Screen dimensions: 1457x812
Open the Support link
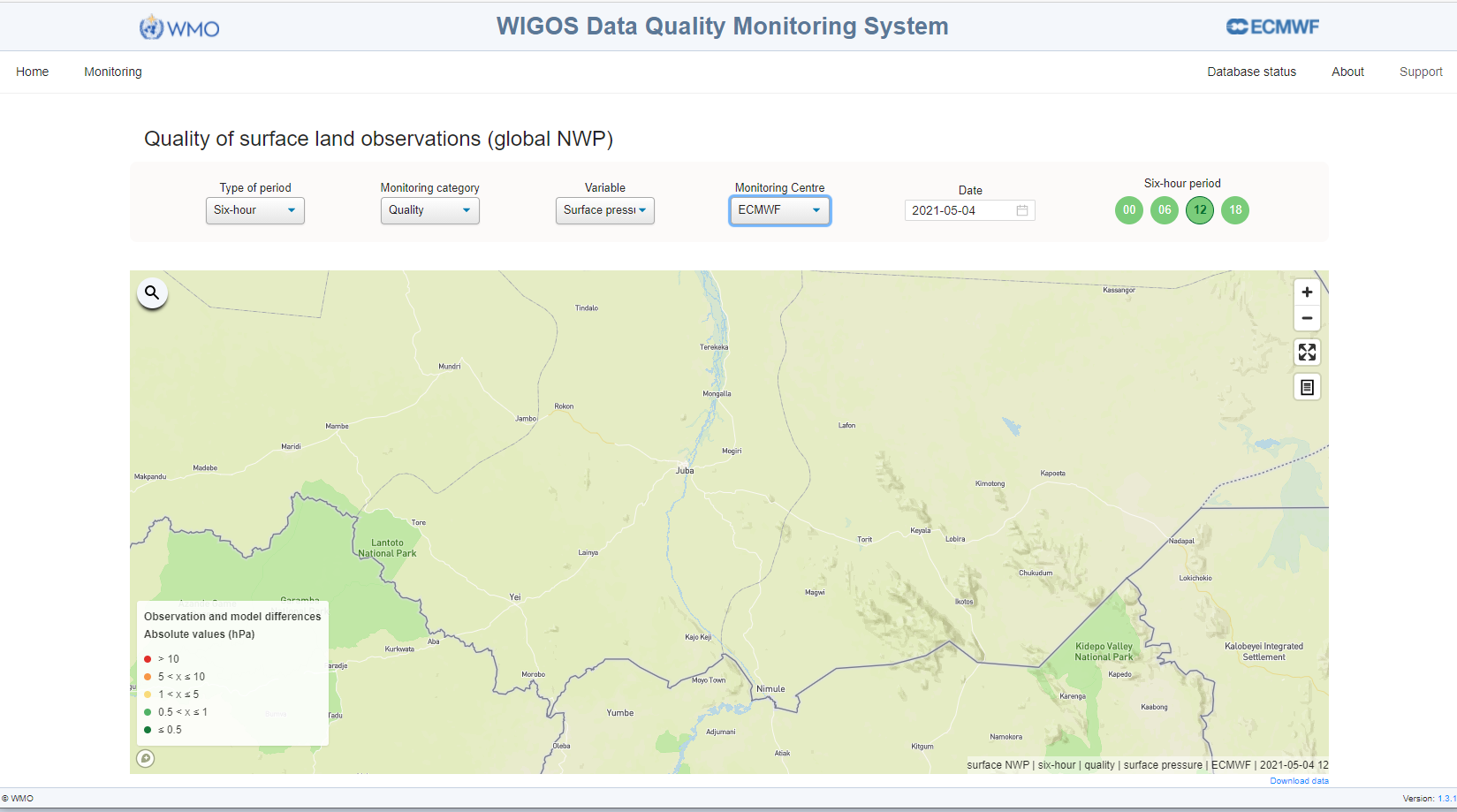click(x=1421, y=72)
